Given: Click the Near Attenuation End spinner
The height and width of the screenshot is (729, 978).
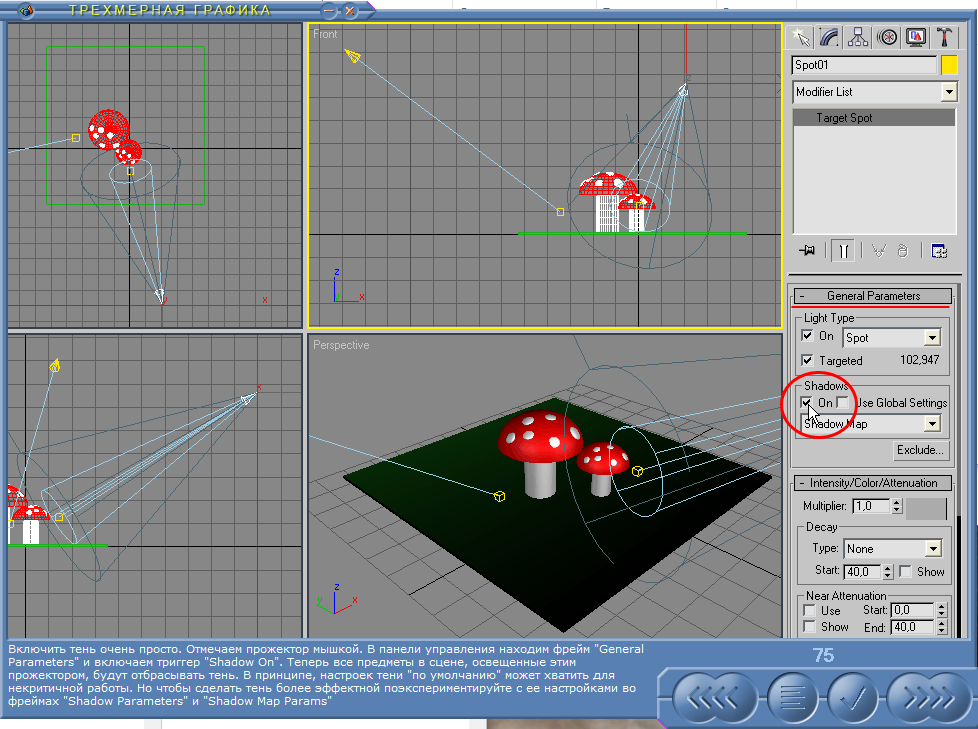Looking at the screenshot, I should (x=942, y=627).
